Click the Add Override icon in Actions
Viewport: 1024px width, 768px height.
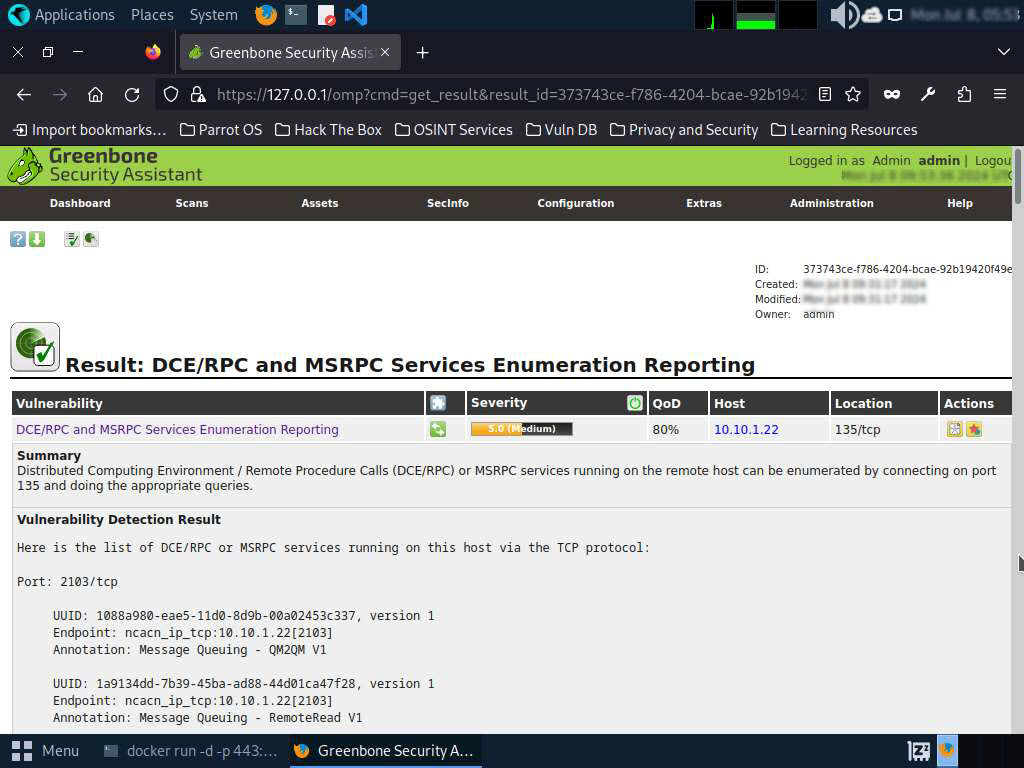(974, 429)
